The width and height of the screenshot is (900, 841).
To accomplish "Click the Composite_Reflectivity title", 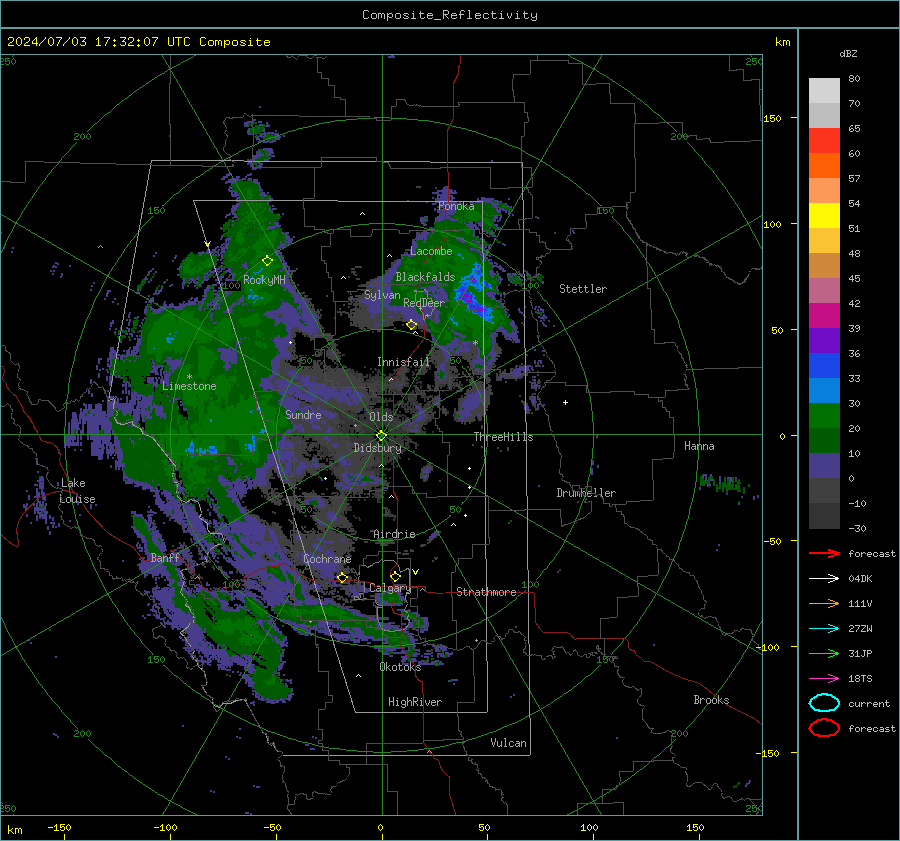I will point(450,15).
